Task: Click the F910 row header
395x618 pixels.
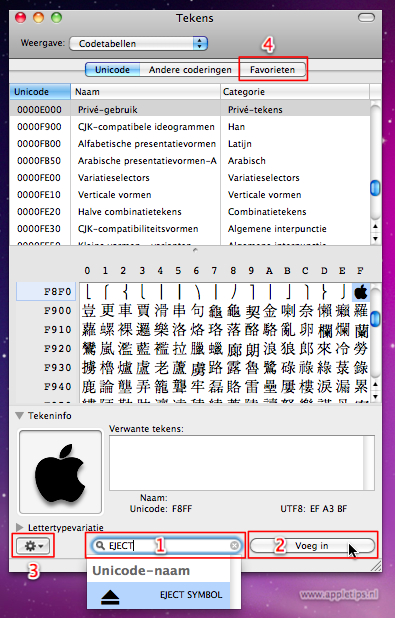Action: coord(58,329)
